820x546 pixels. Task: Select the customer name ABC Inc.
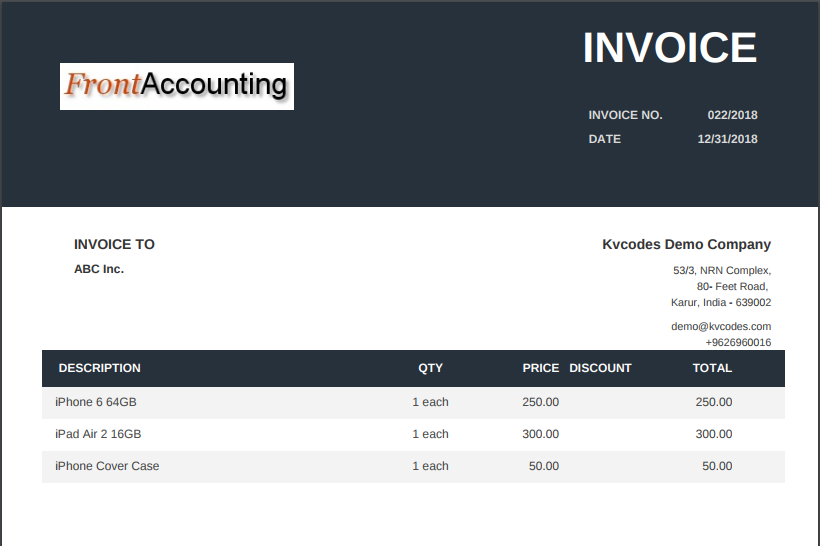tap(99, 269)
